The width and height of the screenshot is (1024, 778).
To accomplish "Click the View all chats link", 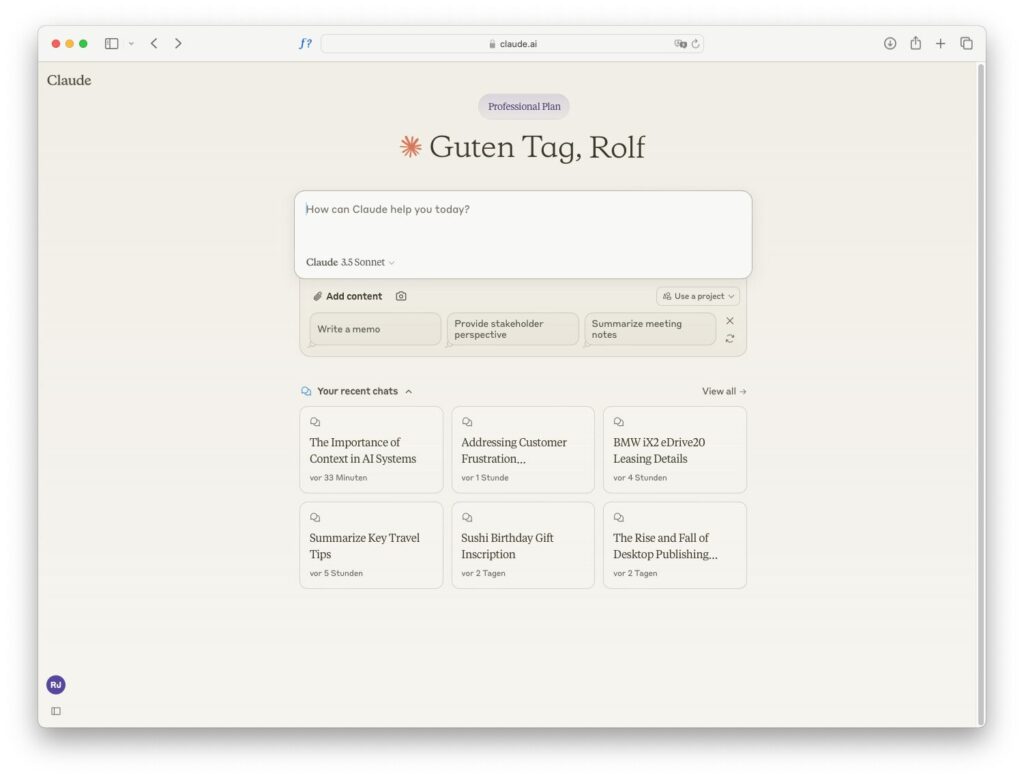I will point(724,391).
